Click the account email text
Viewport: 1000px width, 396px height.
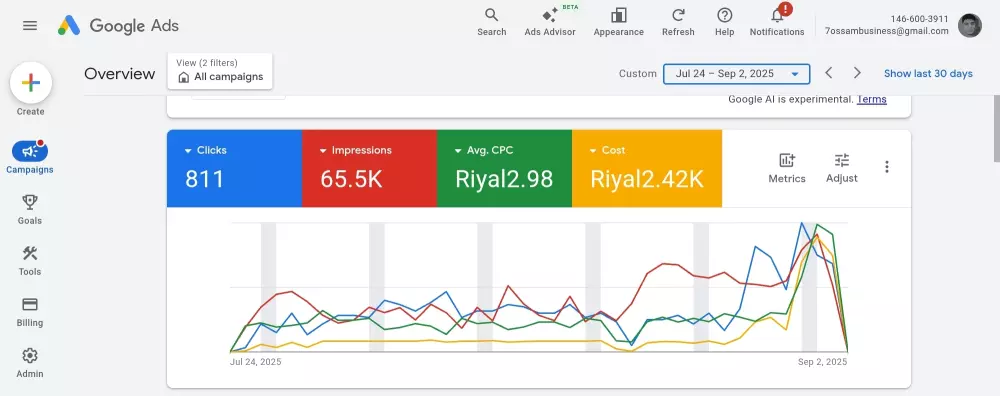(x=886, y=31)
